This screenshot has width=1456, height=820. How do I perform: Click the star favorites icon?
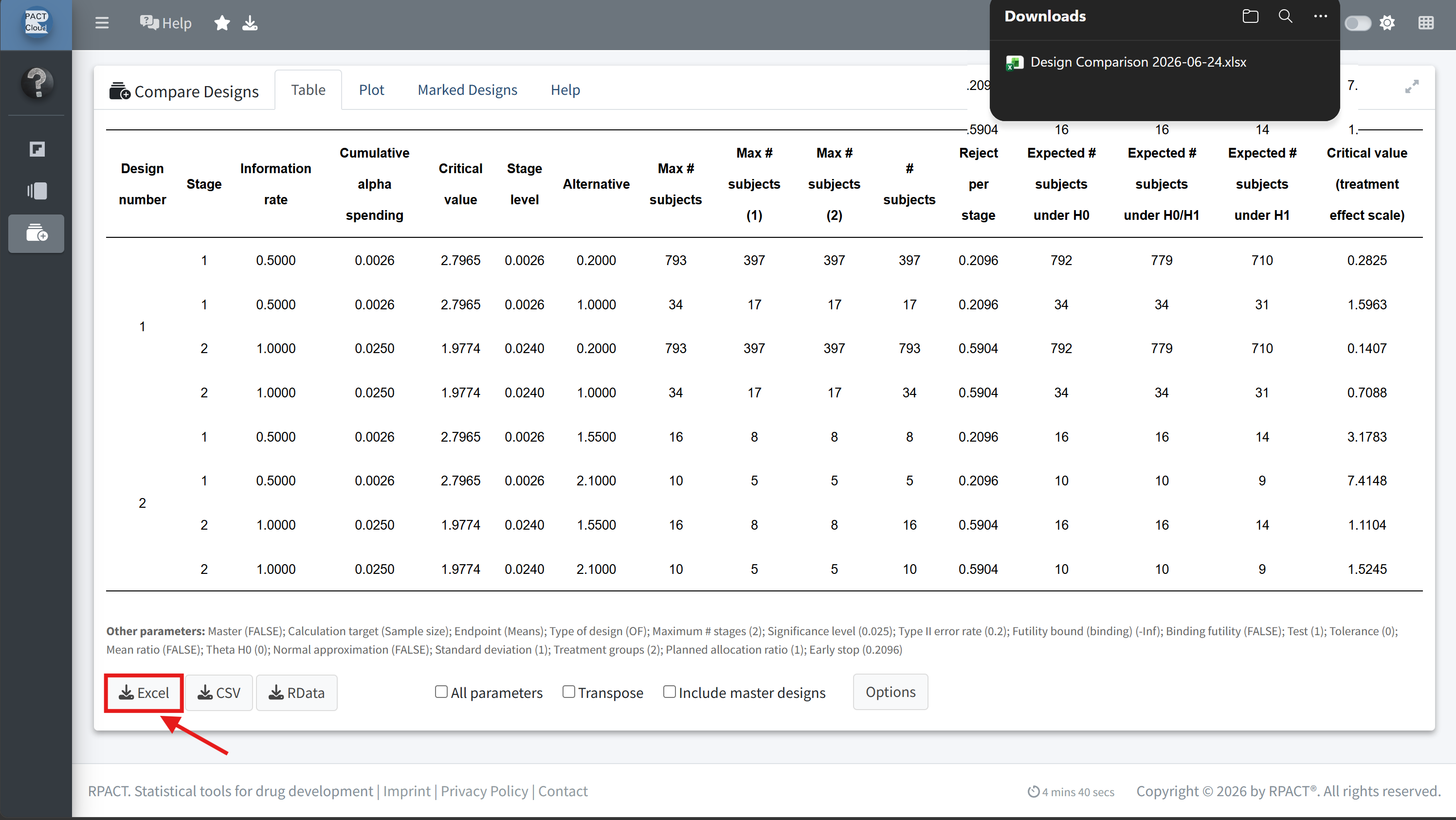[x=222, y=23]
